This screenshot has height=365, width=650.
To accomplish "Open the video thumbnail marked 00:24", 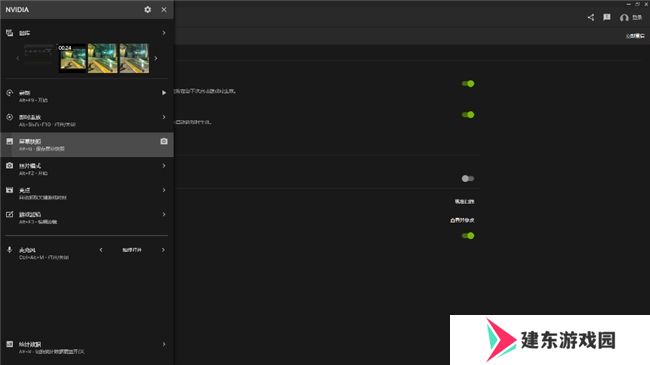I will 72,58.
